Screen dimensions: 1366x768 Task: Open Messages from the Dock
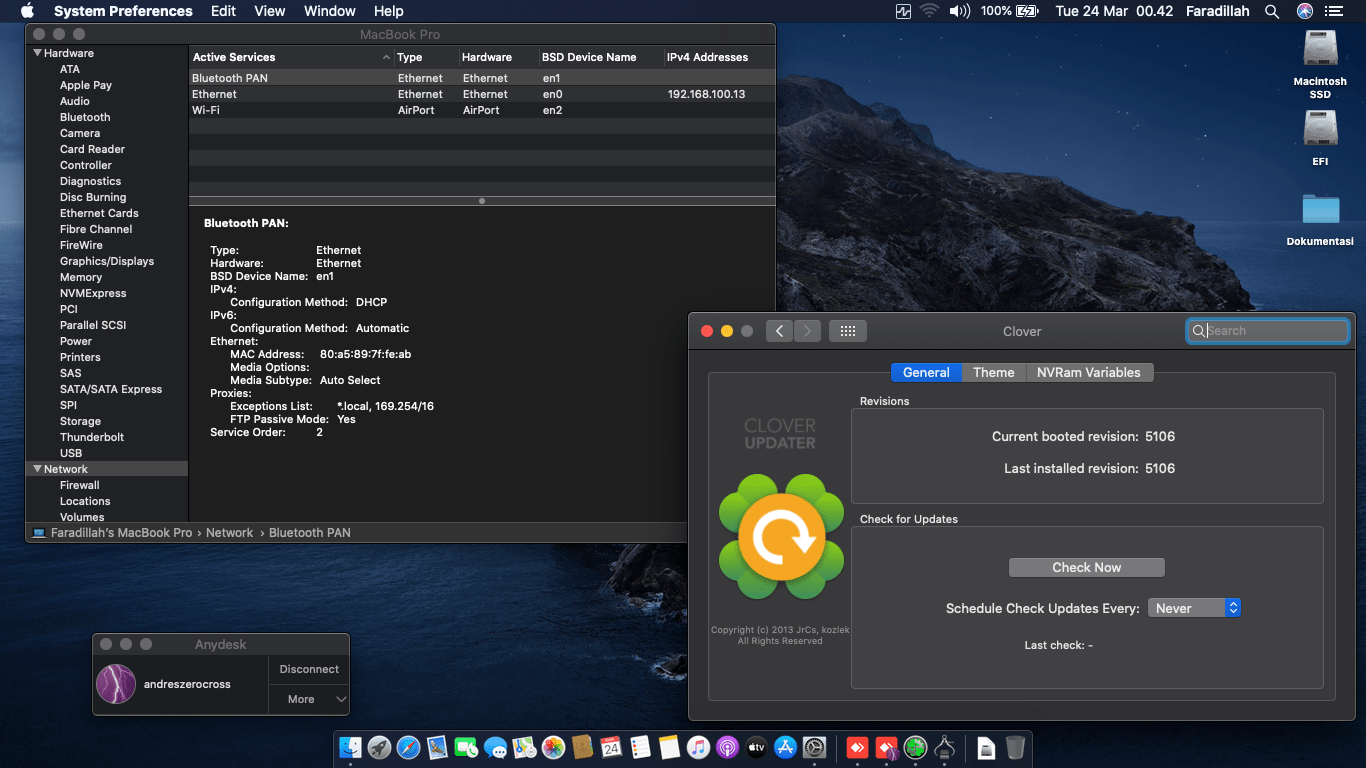point(495,747)
